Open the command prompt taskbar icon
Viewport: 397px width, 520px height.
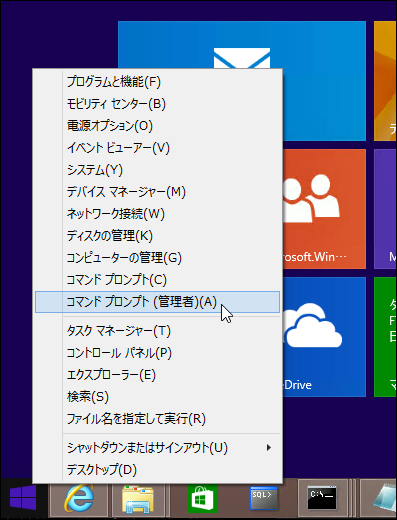(x=322, y=499)
